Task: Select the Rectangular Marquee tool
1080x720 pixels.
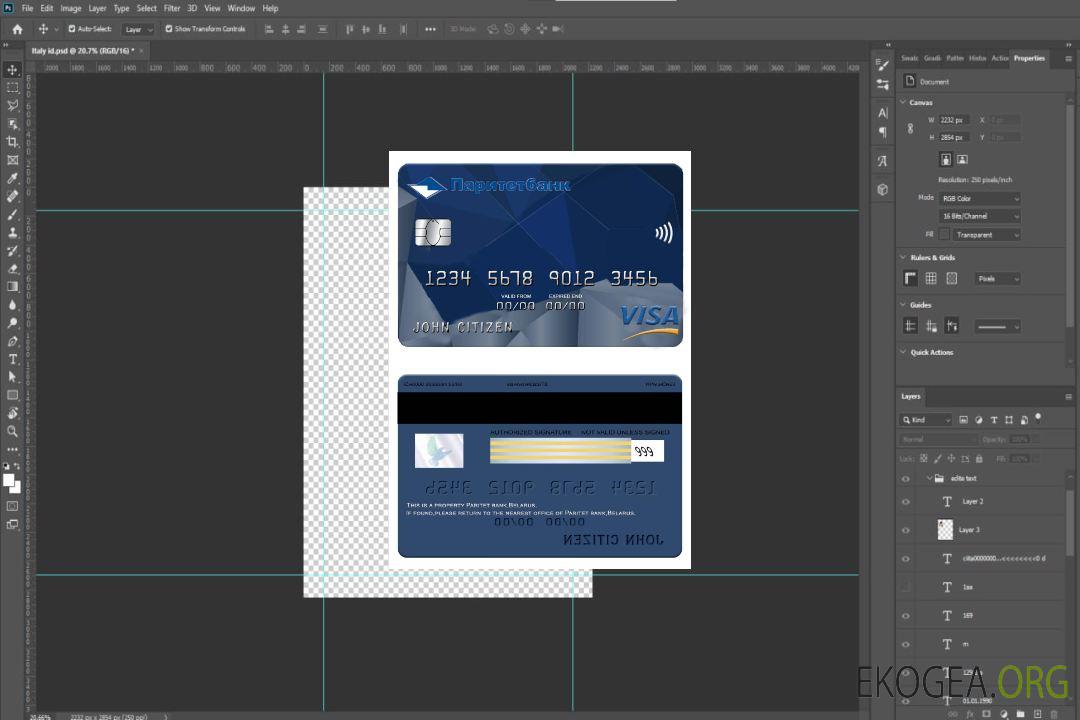Action: coord(12,88)
